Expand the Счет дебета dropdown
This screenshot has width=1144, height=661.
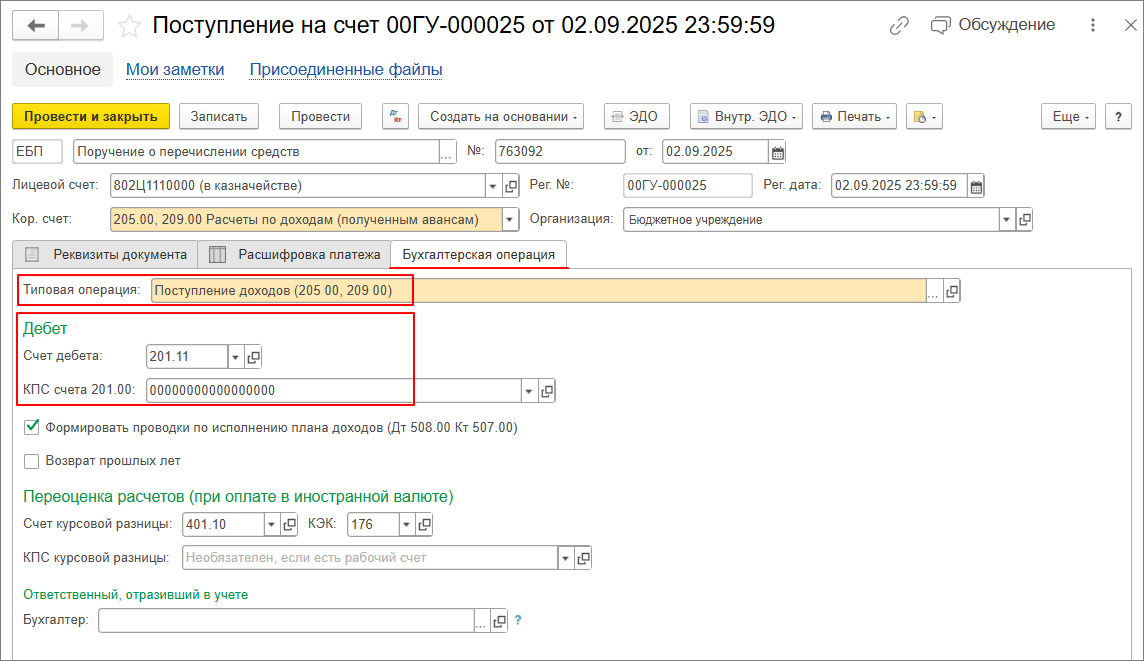[236, 357]
